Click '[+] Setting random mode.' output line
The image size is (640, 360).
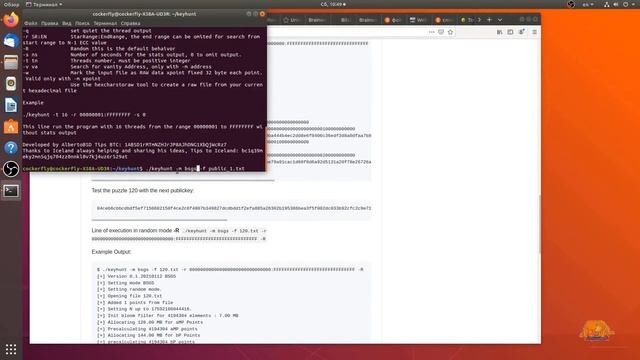[x=129, y=289]
